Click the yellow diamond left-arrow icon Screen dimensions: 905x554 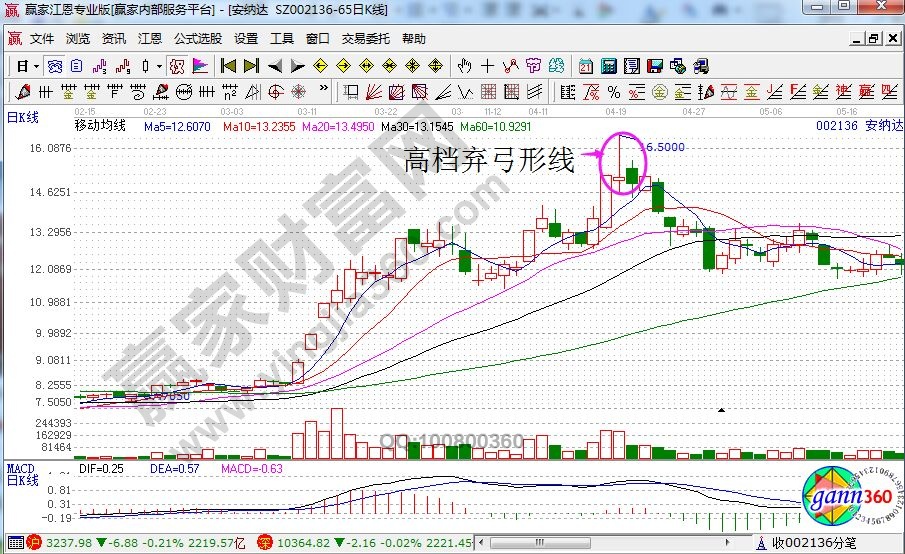pyautogui.click(x=320, y=66)
